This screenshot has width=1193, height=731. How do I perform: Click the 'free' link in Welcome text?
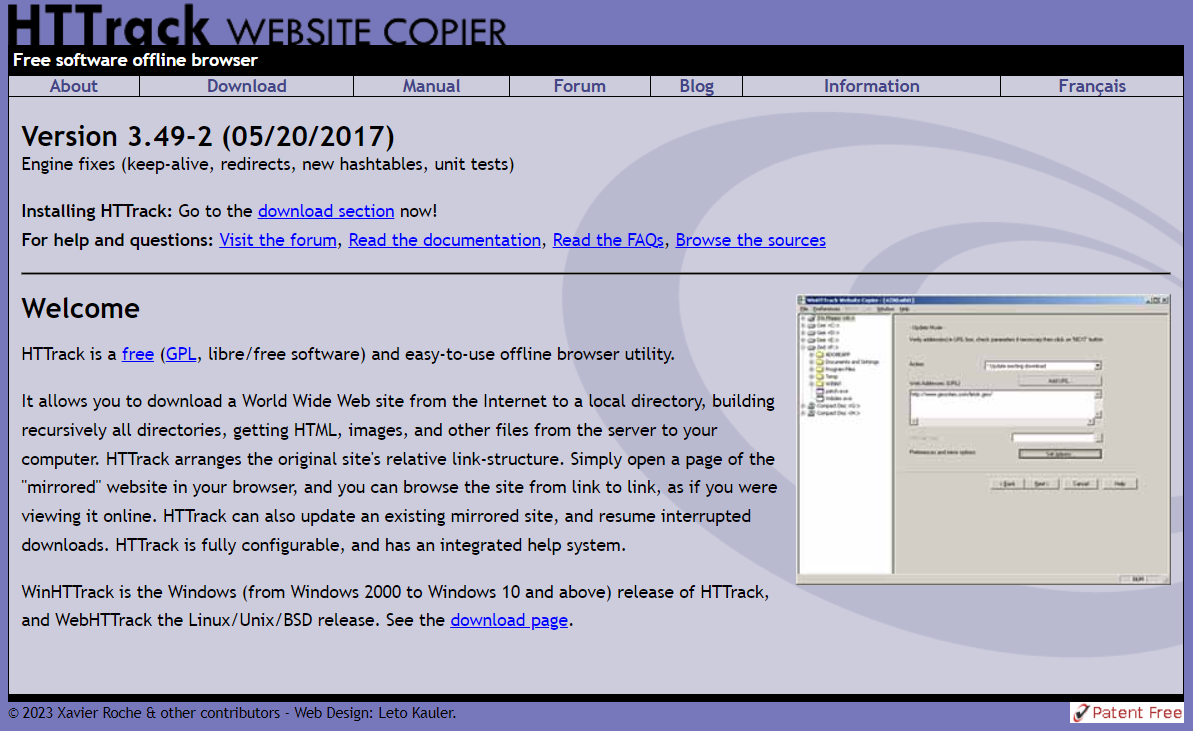138,354
